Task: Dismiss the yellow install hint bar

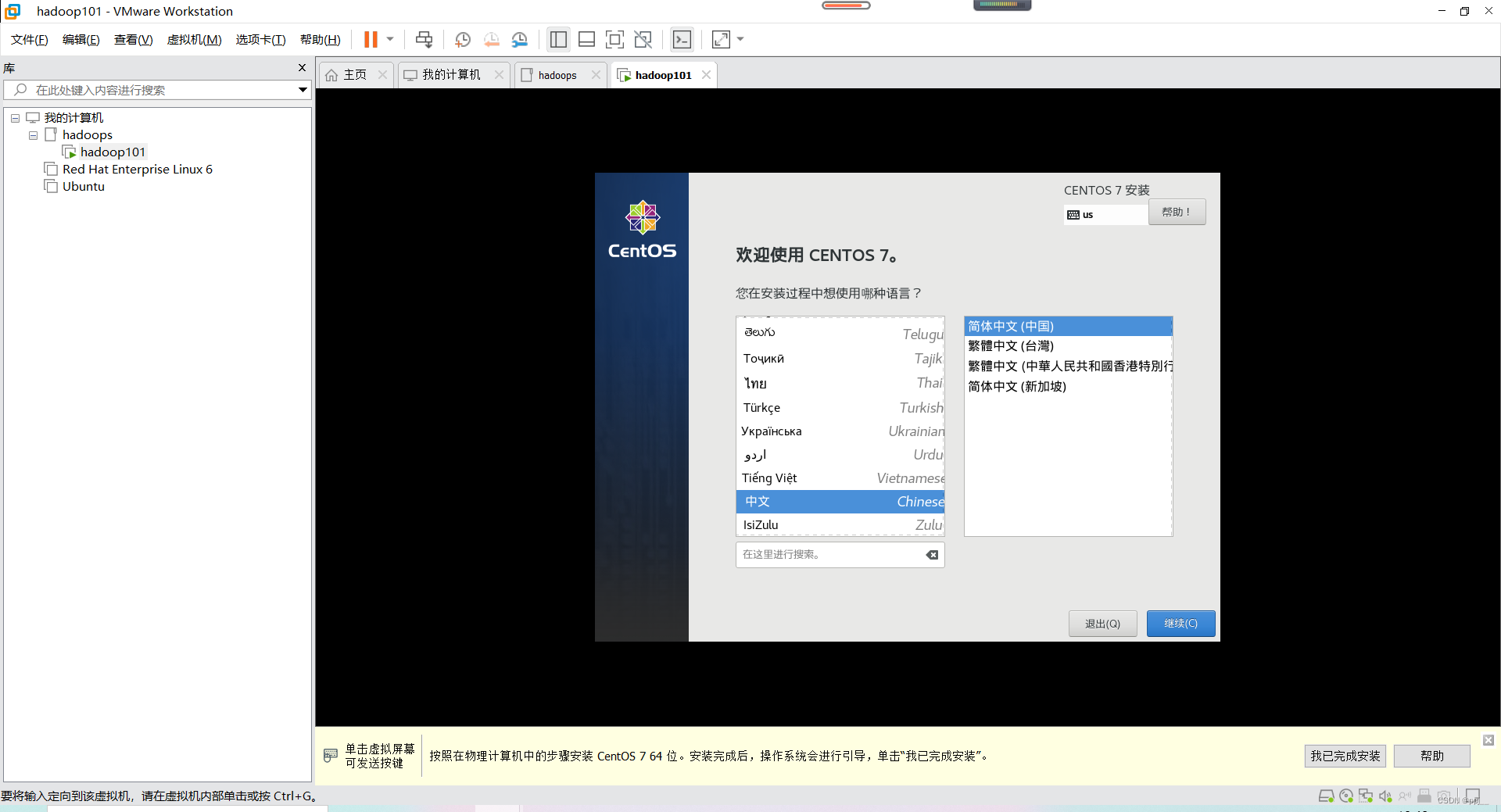Action: tap(1488, 740)
